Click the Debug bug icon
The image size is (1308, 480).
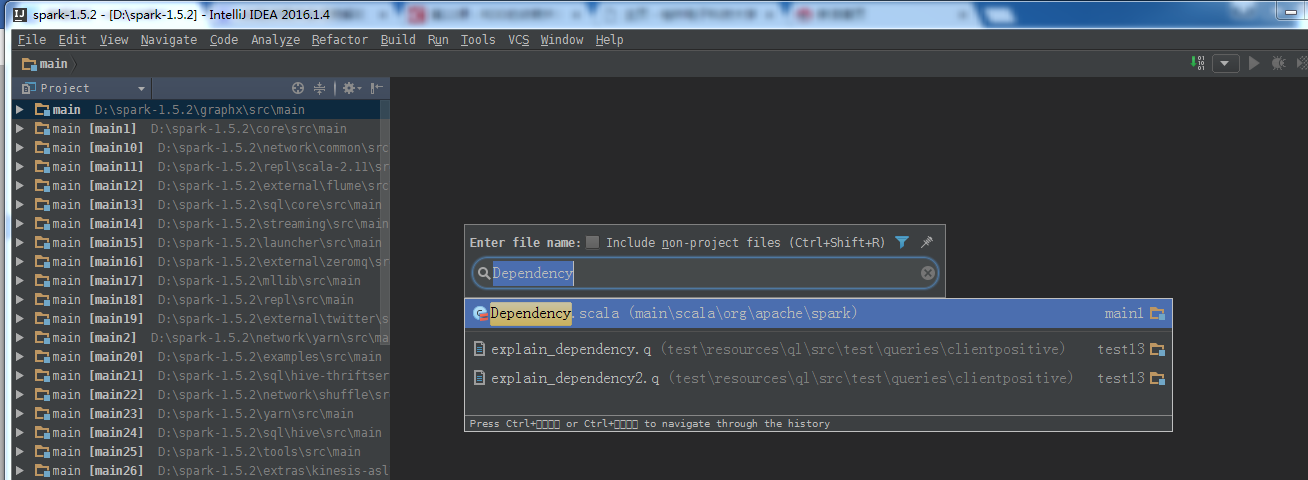1278,63
